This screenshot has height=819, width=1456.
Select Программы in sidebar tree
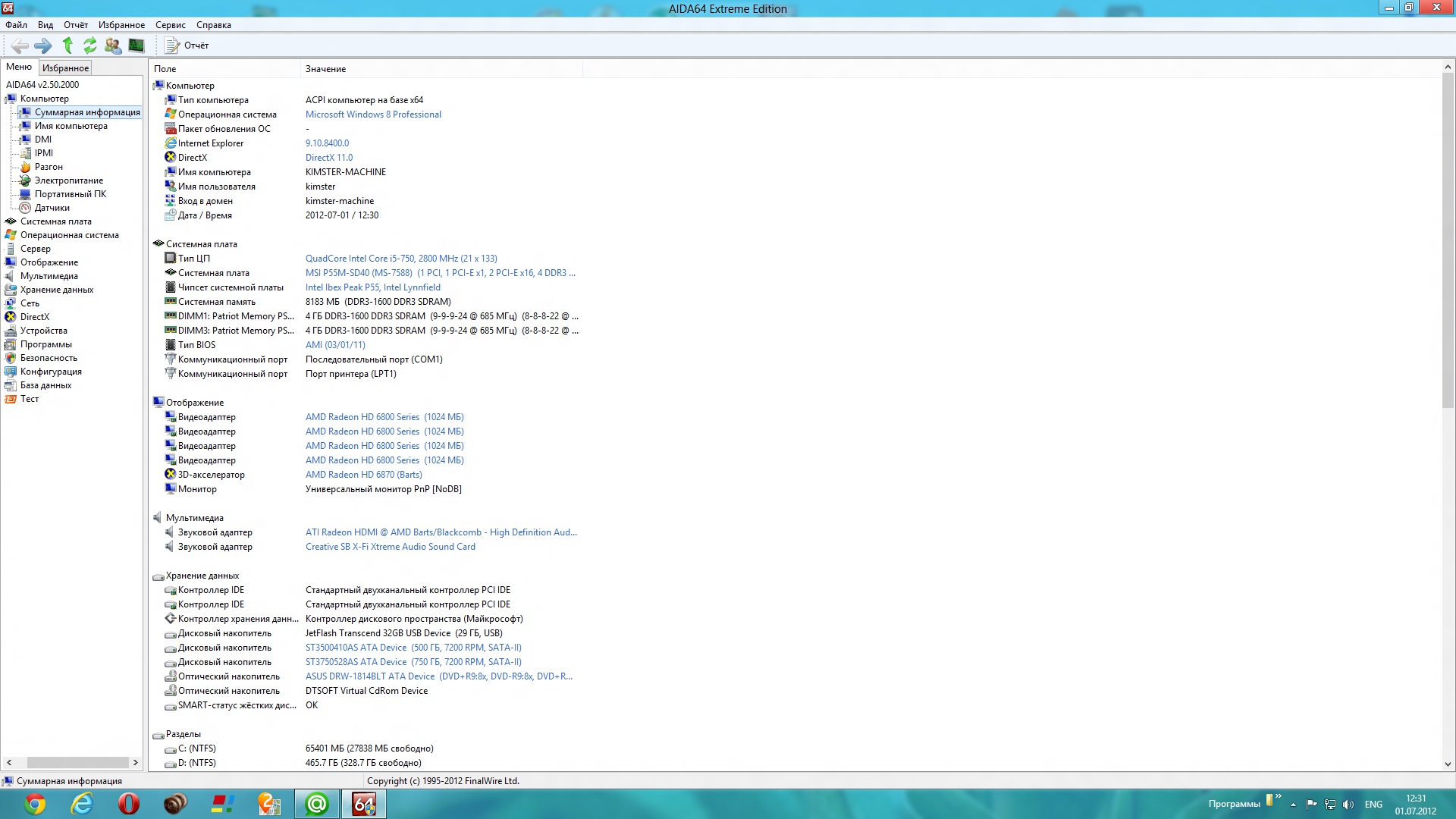45,344
